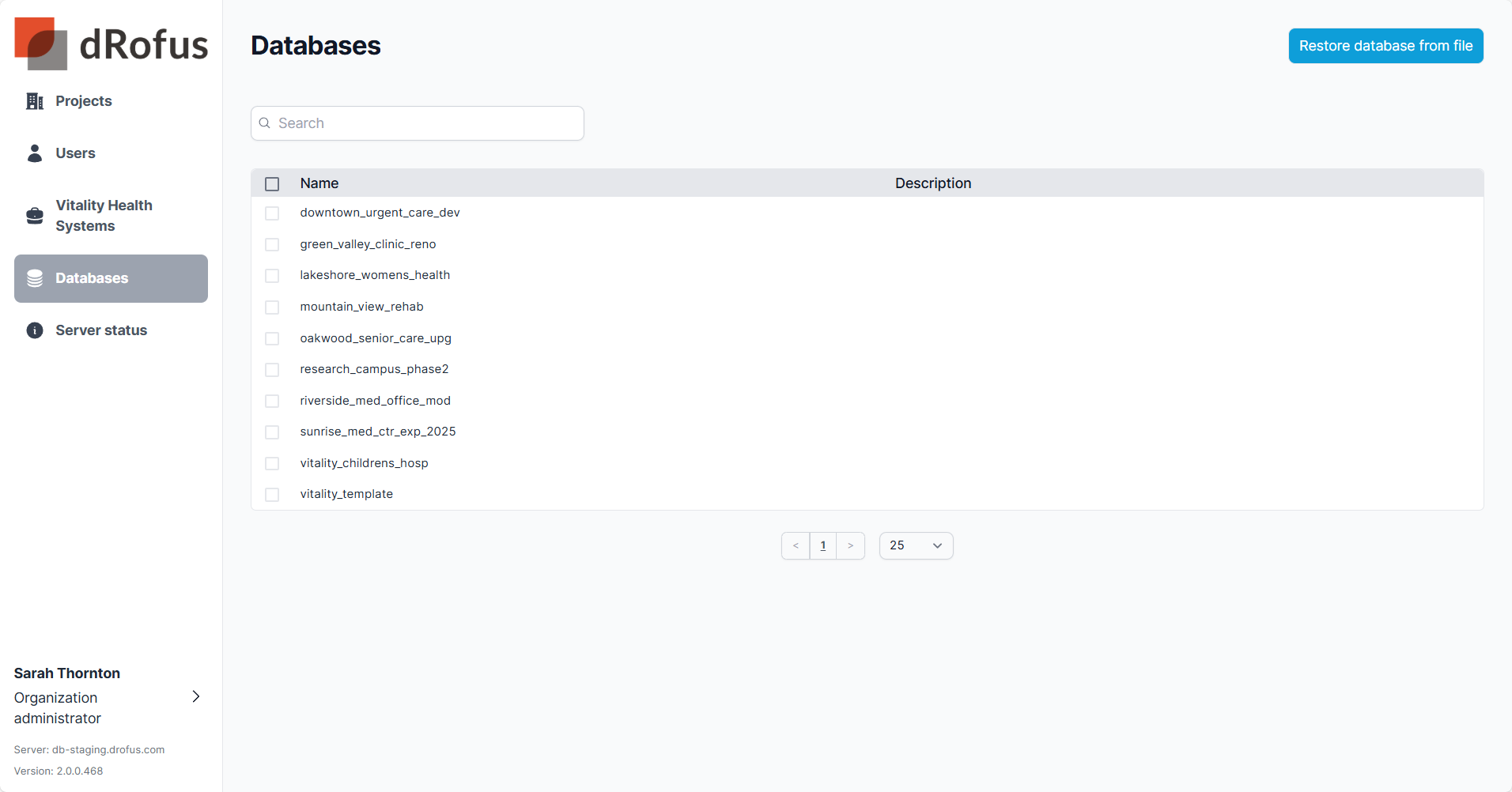Open the Projects sidebar item

pos(84,101)
